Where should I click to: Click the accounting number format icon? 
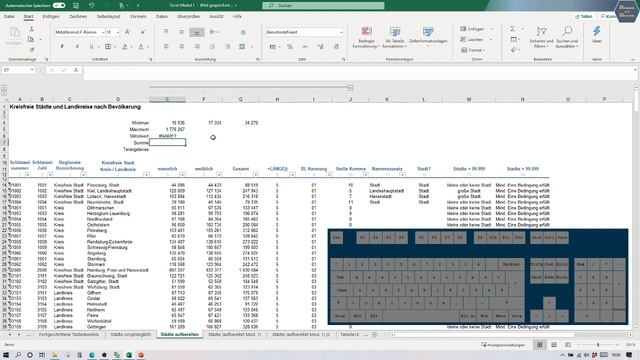tap(273, 47)
